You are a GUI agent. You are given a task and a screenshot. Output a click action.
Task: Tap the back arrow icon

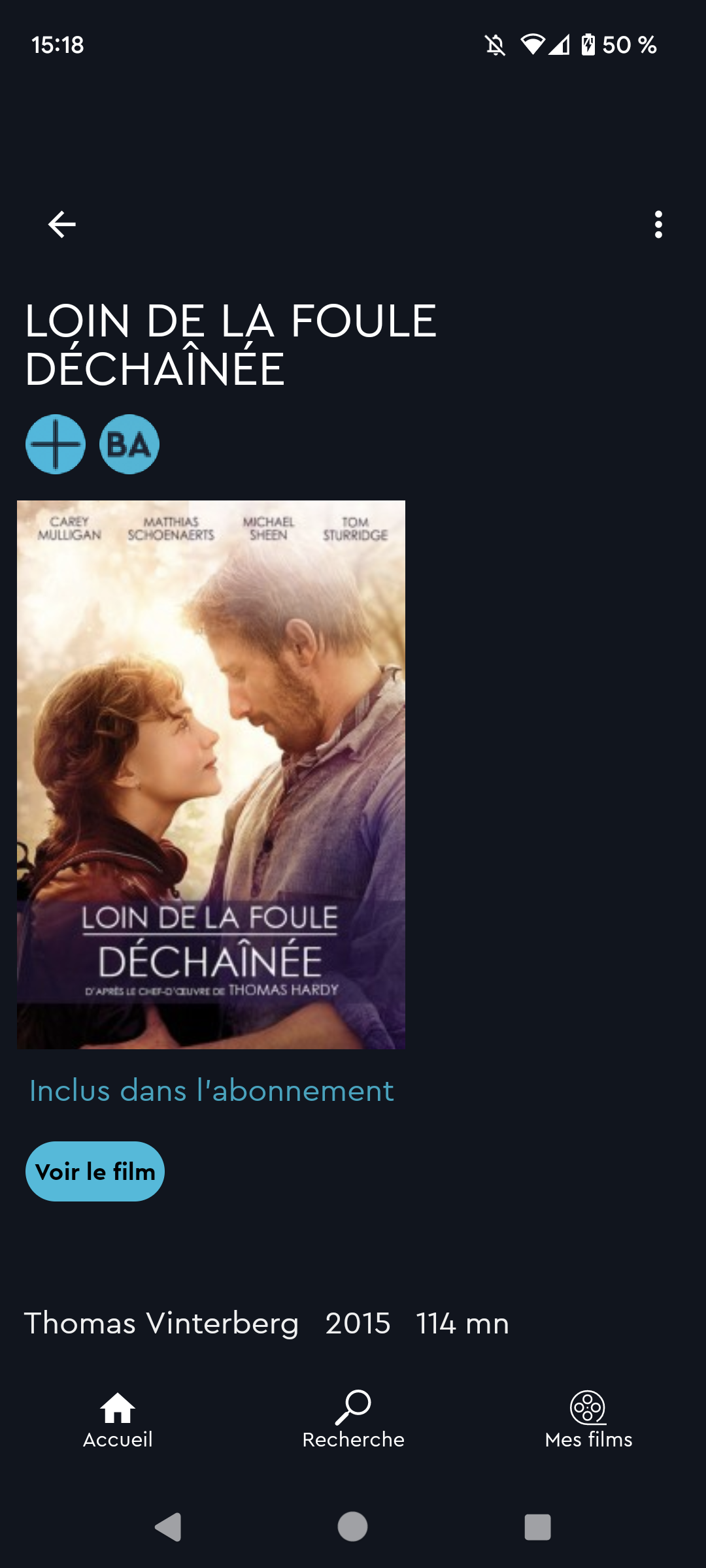click(x=62, y=225)
